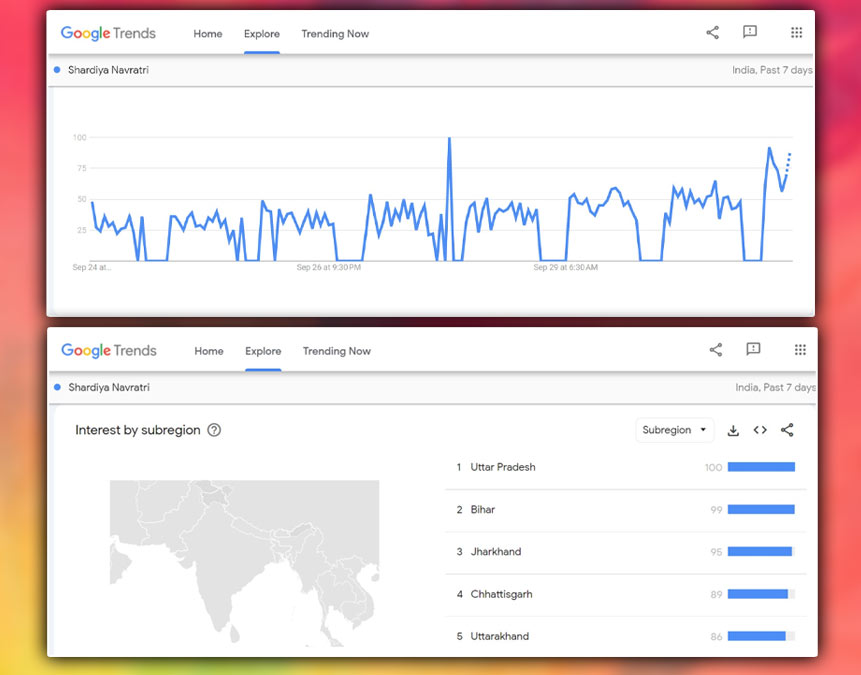
Task: Open the Subregion dropdown
Action: [675, 429]
